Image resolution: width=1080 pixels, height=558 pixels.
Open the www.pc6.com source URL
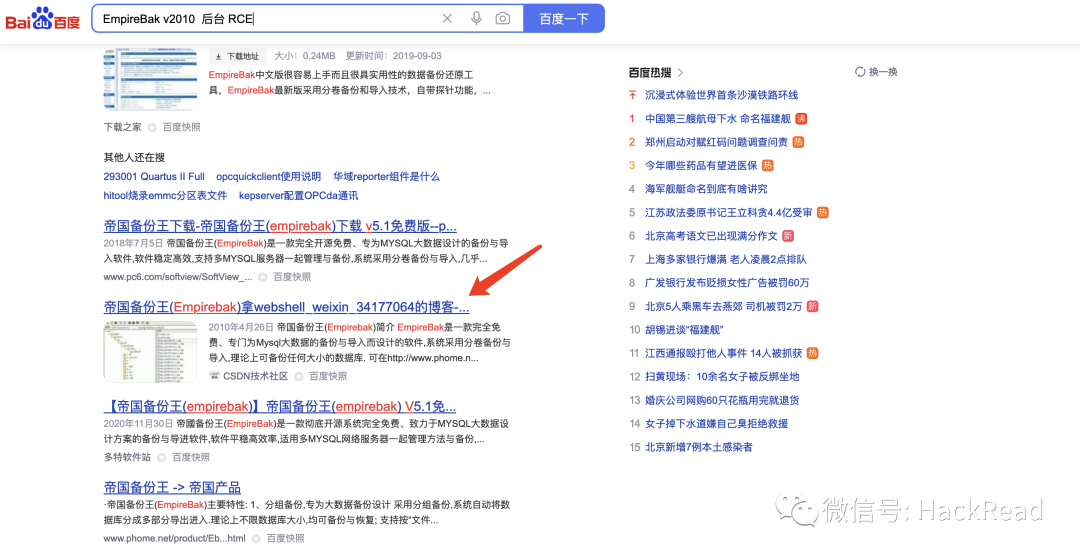178,277
